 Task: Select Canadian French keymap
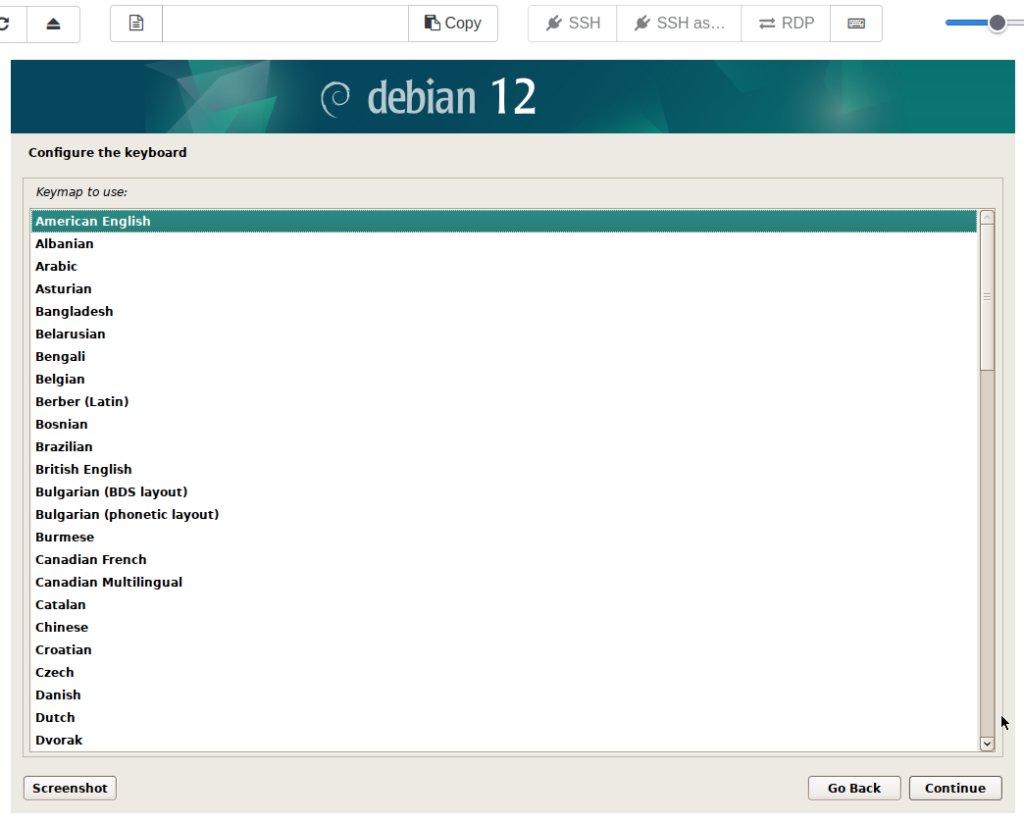coord(91,559)
